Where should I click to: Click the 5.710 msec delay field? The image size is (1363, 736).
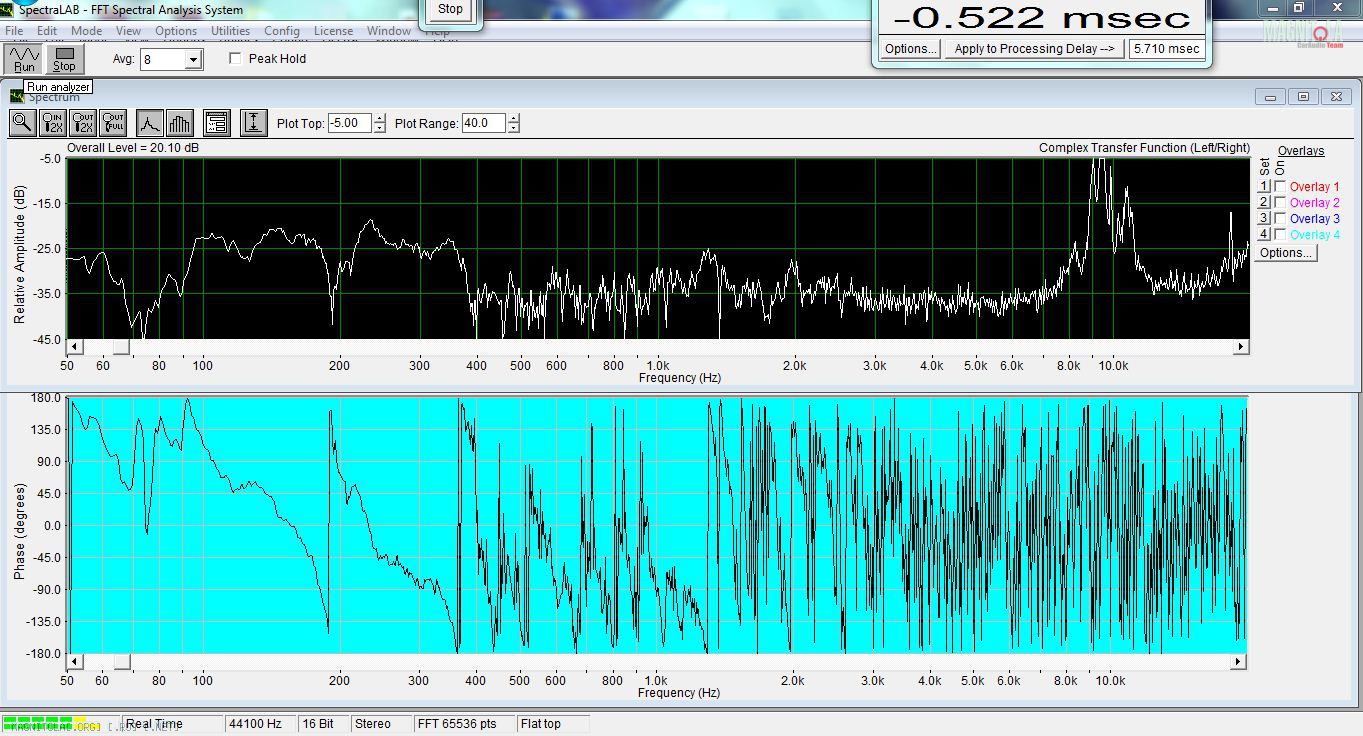pos(1166,49)
